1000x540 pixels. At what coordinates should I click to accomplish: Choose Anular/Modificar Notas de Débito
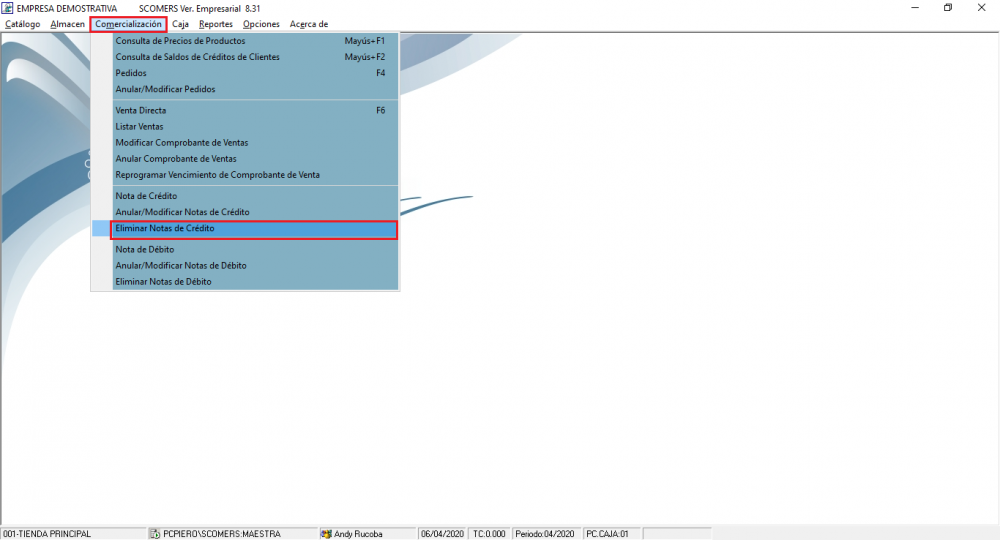pyautogui.click(x=255, y=265)
